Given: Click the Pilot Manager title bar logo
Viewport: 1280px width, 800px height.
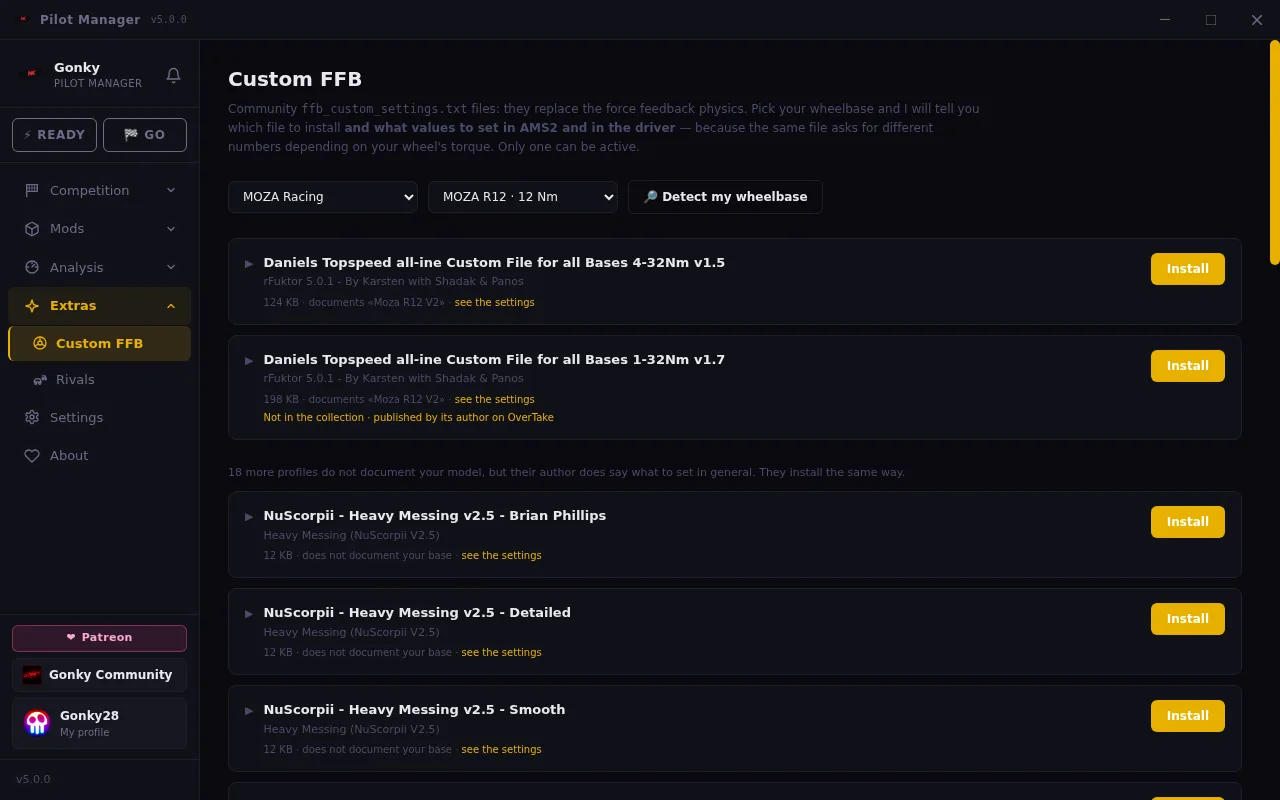Looking at the screenshot, I should click(x=23, y=19).
